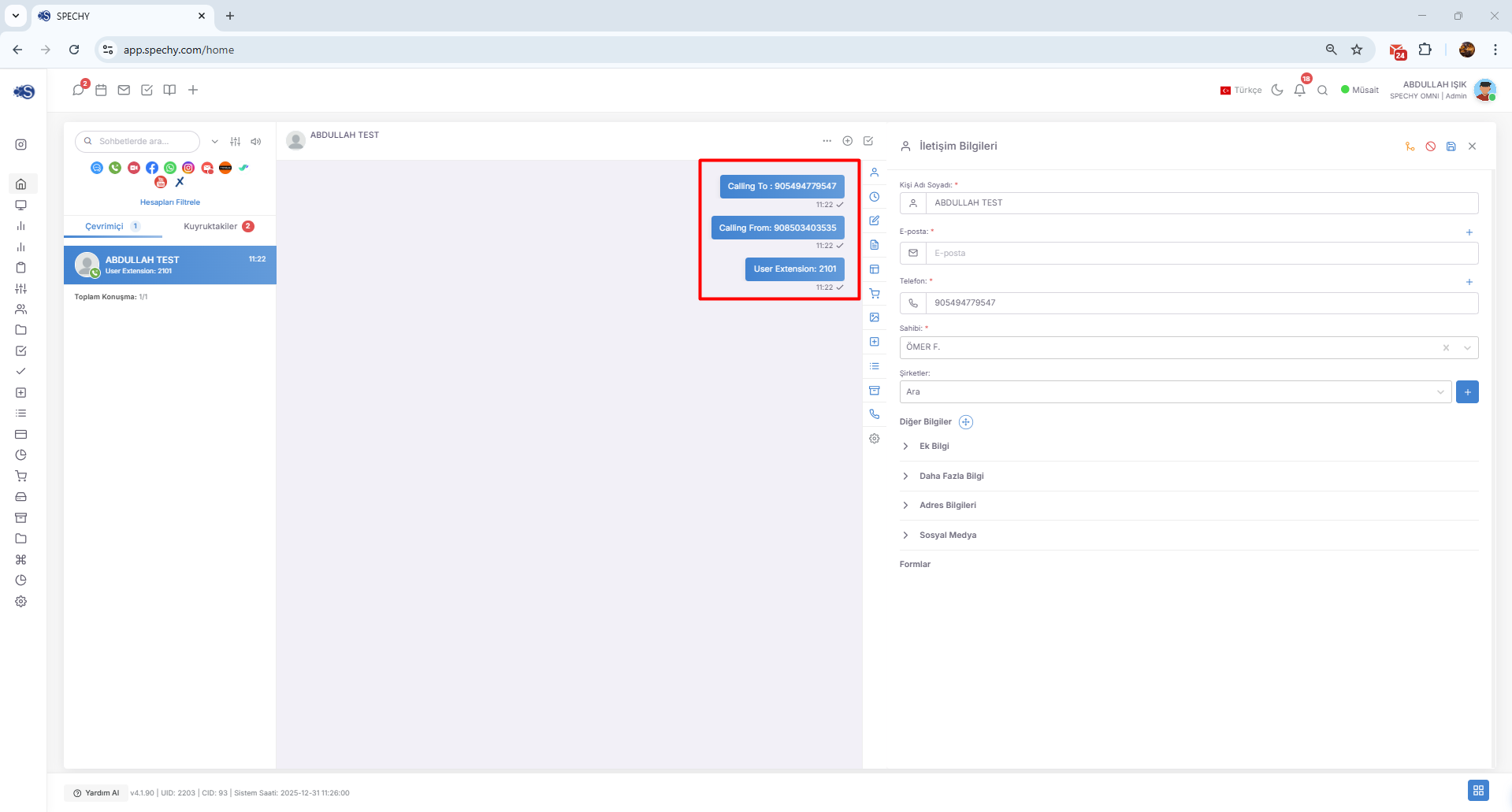
Task: Save contact with blue floppy disk icon
Action: click(1451, 146)
